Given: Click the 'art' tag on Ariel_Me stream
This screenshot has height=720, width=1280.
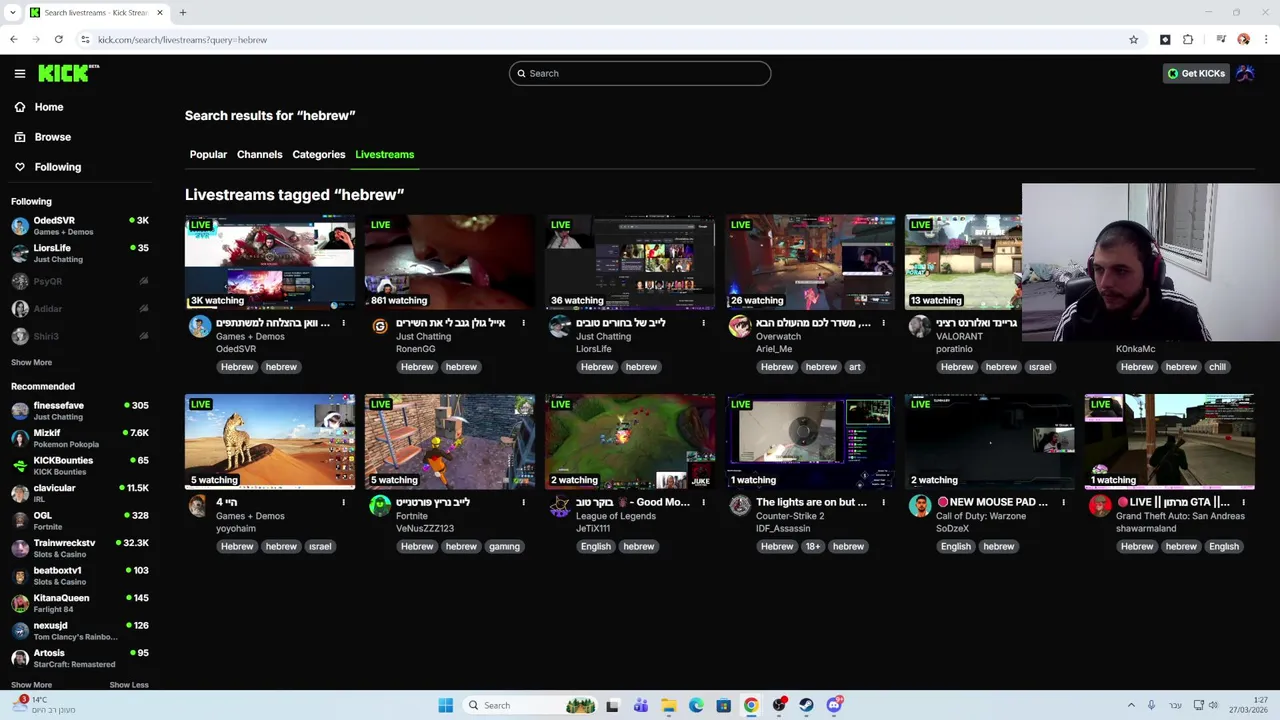Looking at the screenshot, I should (x=855, y=367).
